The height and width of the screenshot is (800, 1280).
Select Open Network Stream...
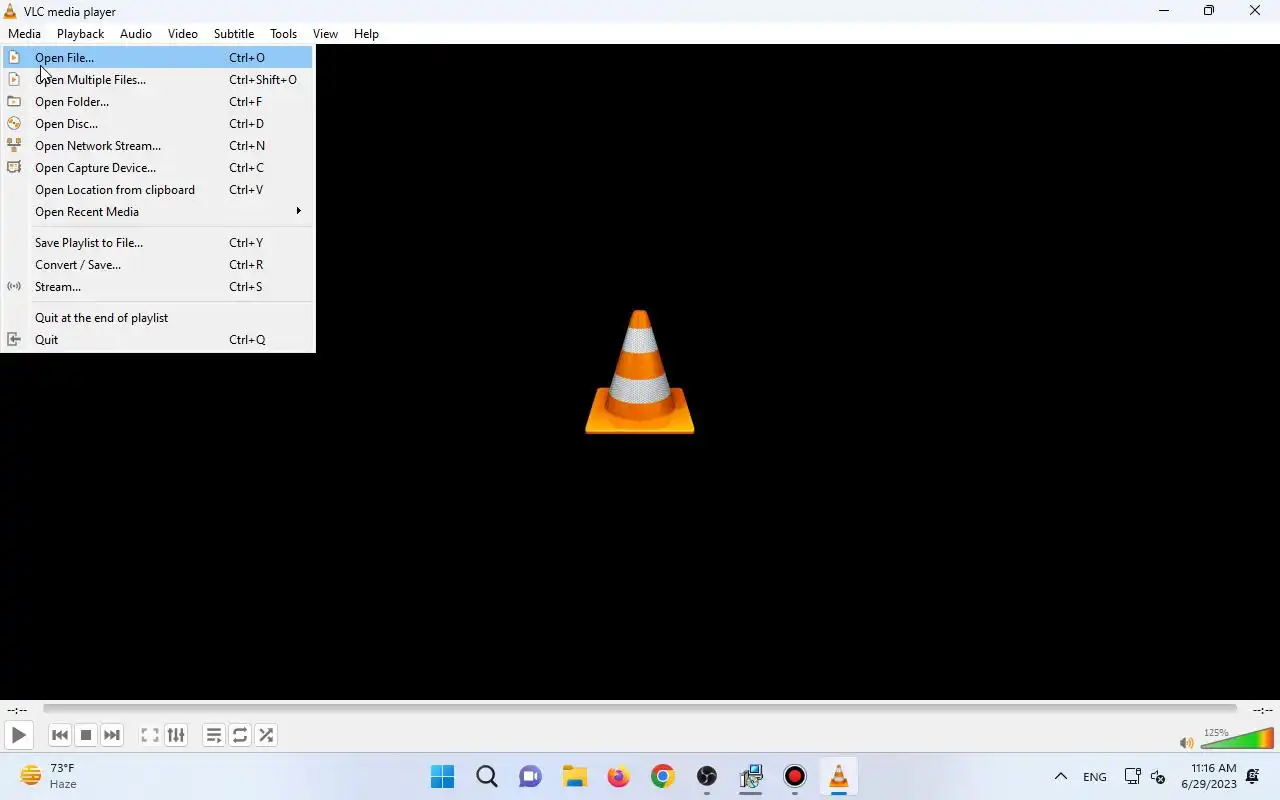click(x=158, y=146)
